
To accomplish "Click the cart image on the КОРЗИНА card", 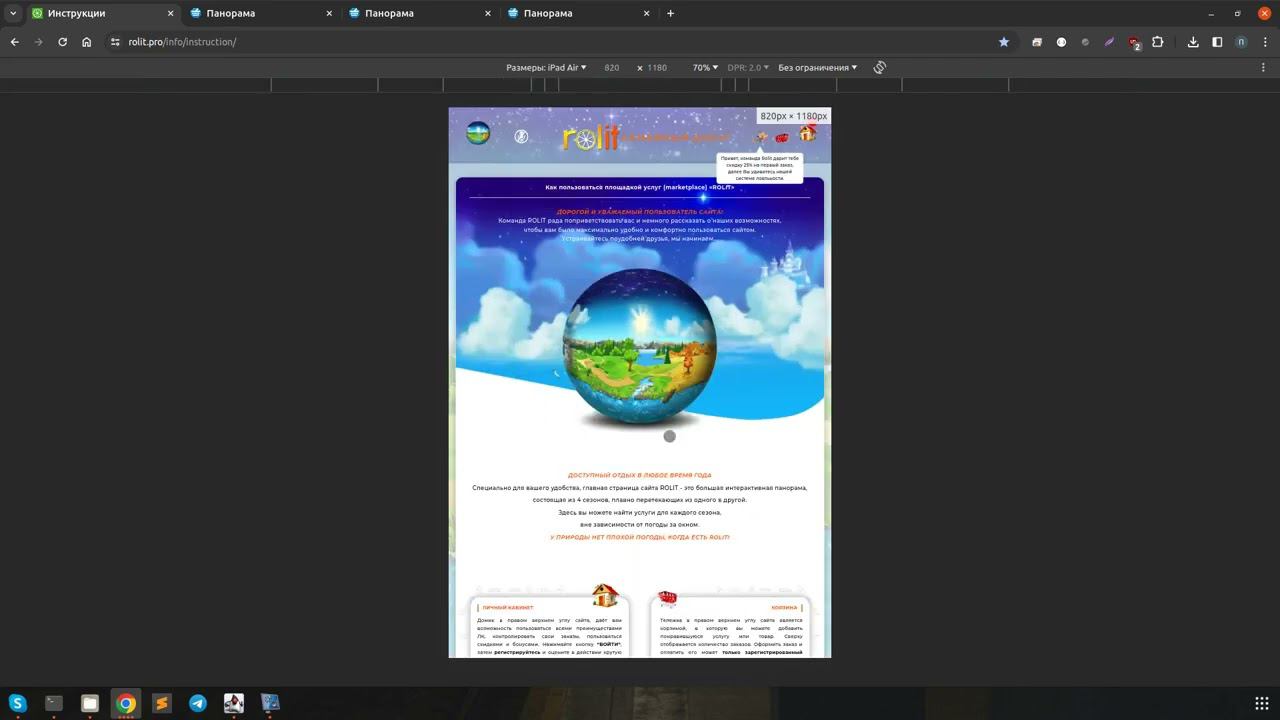I will pyautogui.click(x=667, y=598).
